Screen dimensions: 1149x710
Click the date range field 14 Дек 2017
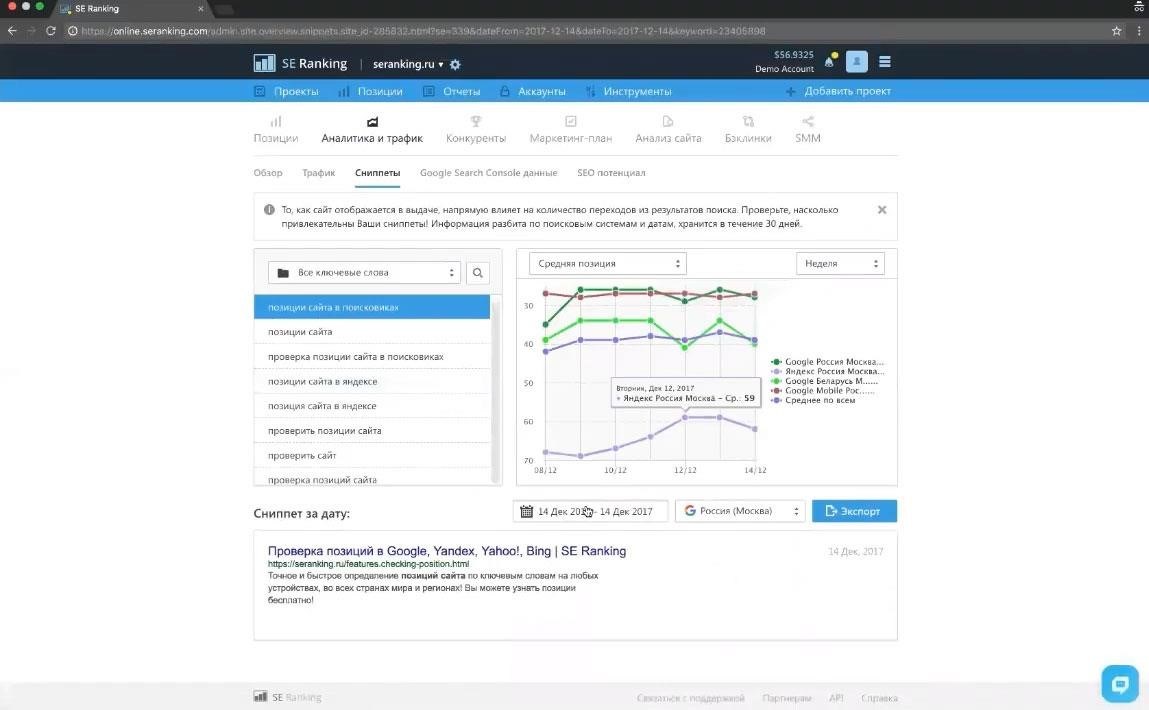pos(591,511)
